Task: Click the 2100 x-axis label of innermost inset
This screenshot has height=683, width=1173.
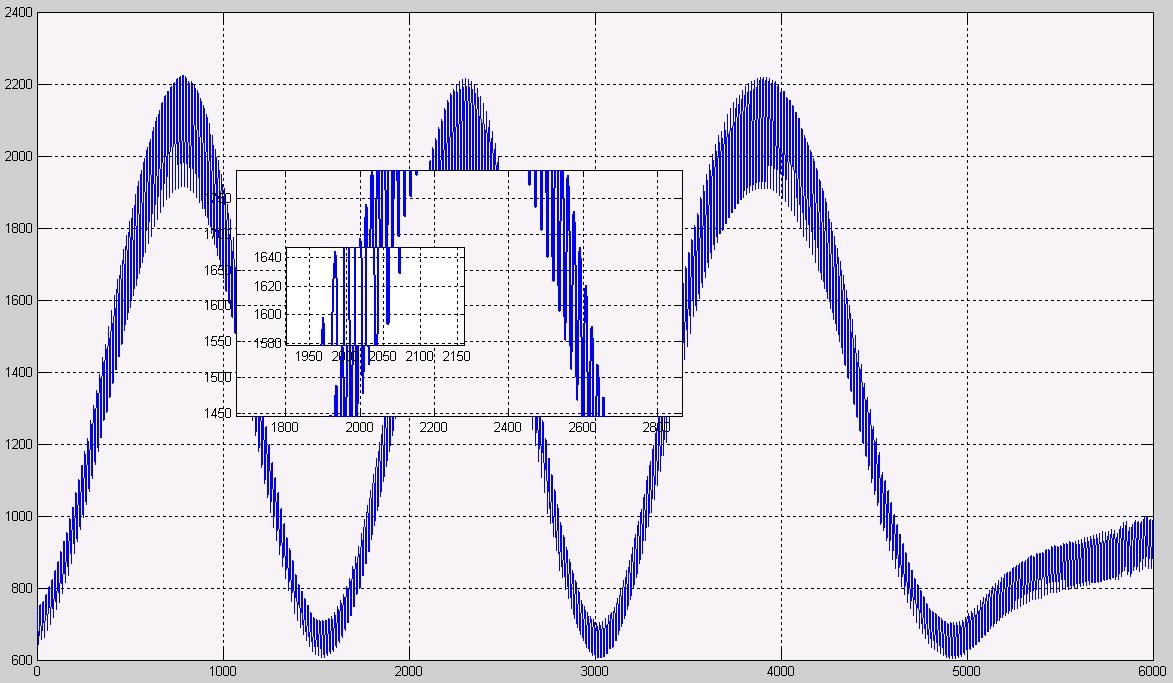Action: pyautogui.click(x=420, y=356)
